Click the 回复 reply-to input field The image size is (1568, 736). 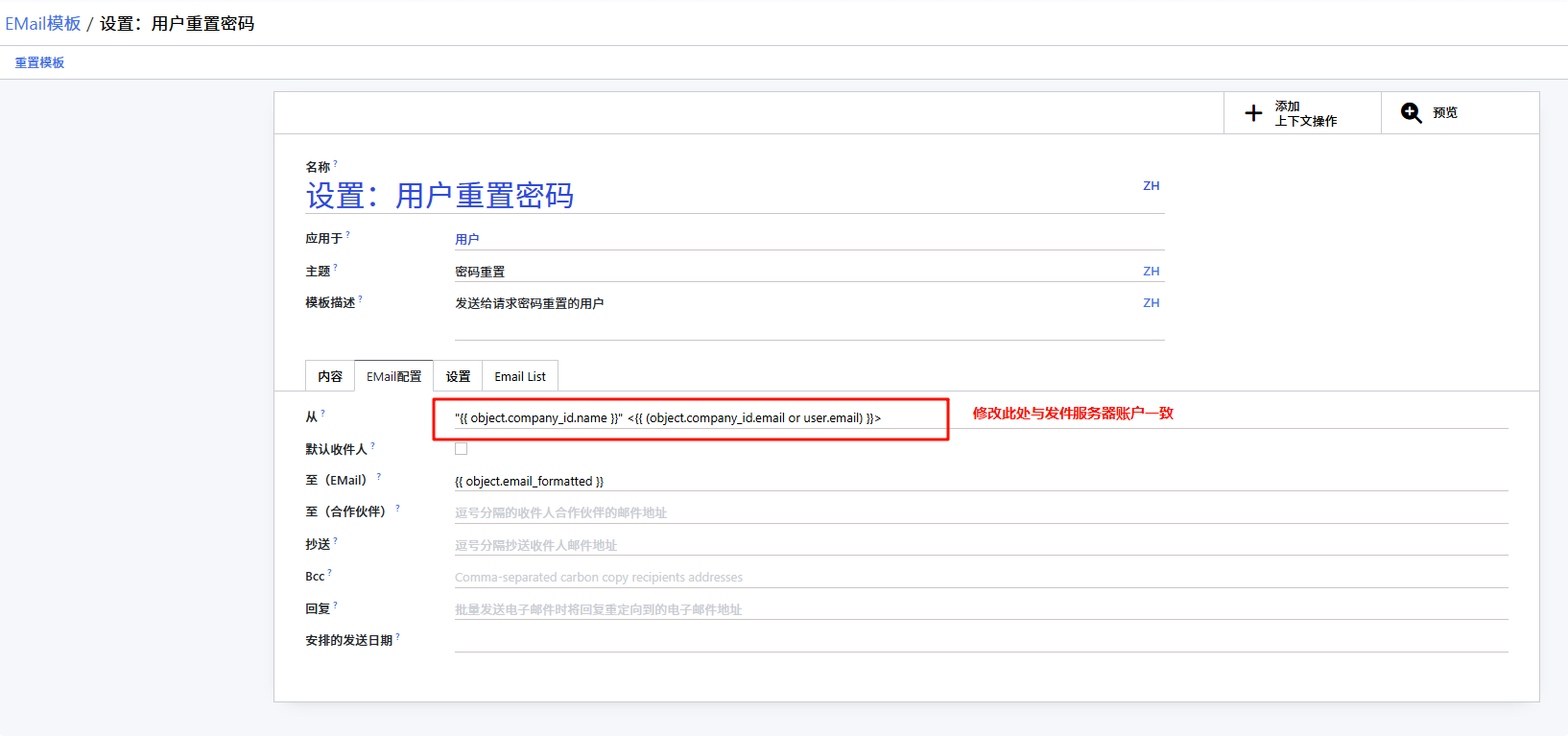tap(979, 609)
